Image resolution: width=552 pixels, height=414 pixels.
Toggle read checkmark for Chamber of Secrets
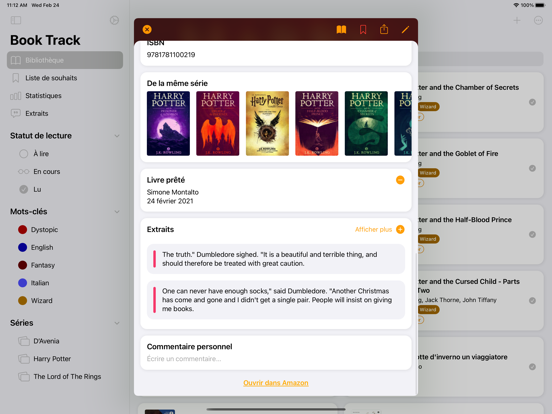pyautogui.click(x=532, y=102)
